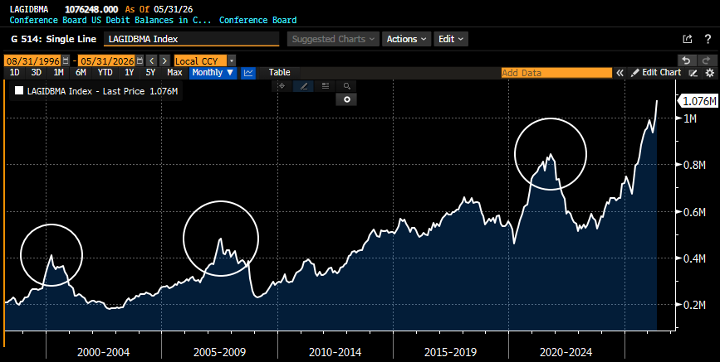Click the Add Data input field
This screenshot has height=362, width=720.
[557, 73]
